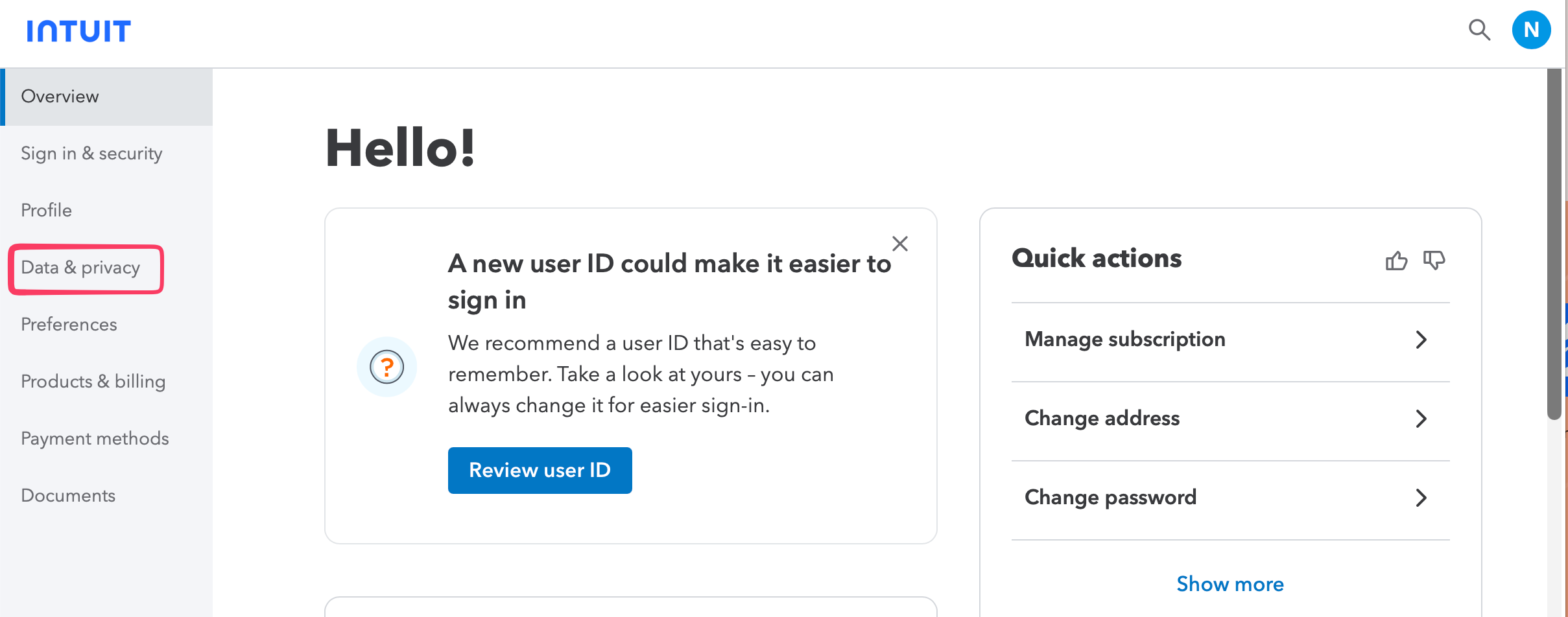Open Products & billing settings

tap(93, 381)
